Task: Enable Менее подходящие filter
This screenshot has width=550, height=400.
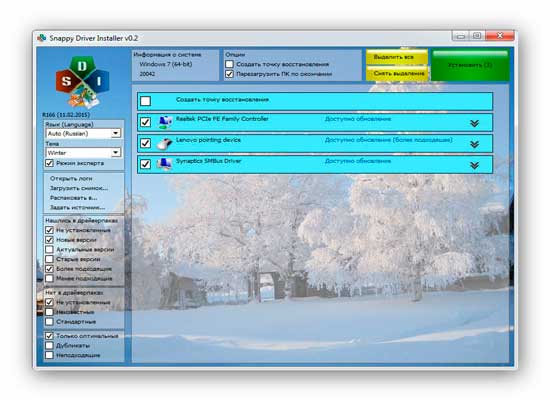Action: [49, 278]
